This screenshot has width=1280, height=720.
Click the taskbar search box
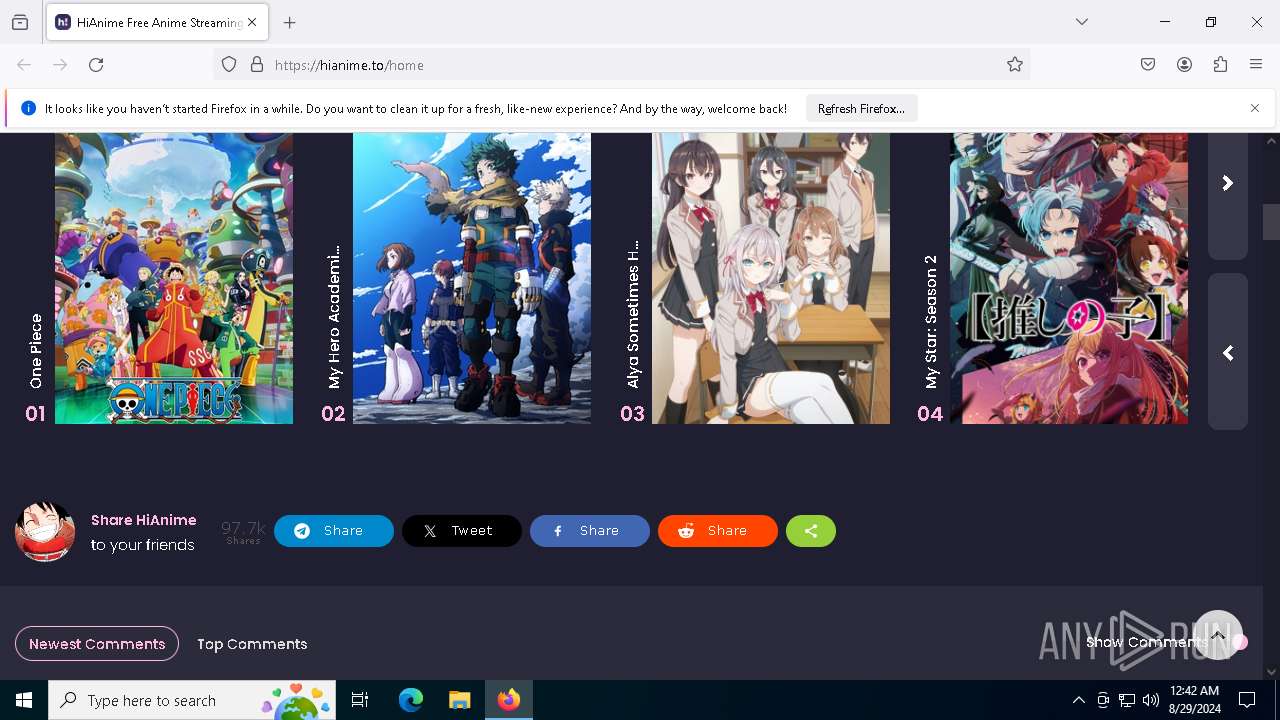[x=192, y=700]
